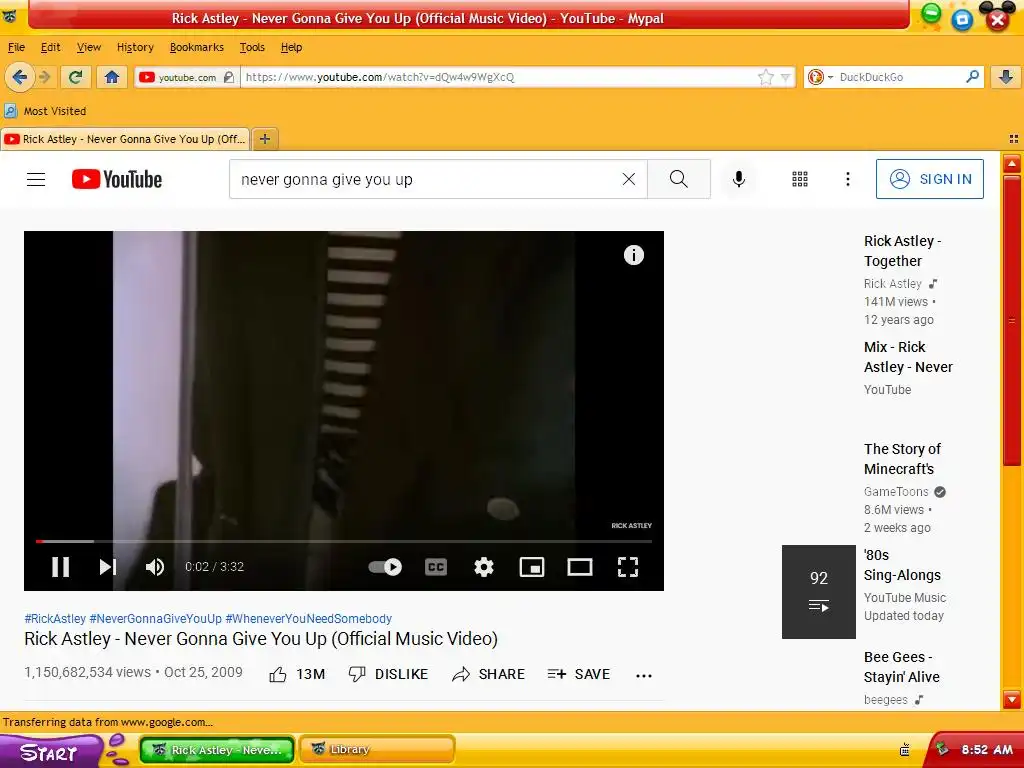Open the START menu on the taskbar
This screenshot has height=768, width=1024.
tap(51, 752)
